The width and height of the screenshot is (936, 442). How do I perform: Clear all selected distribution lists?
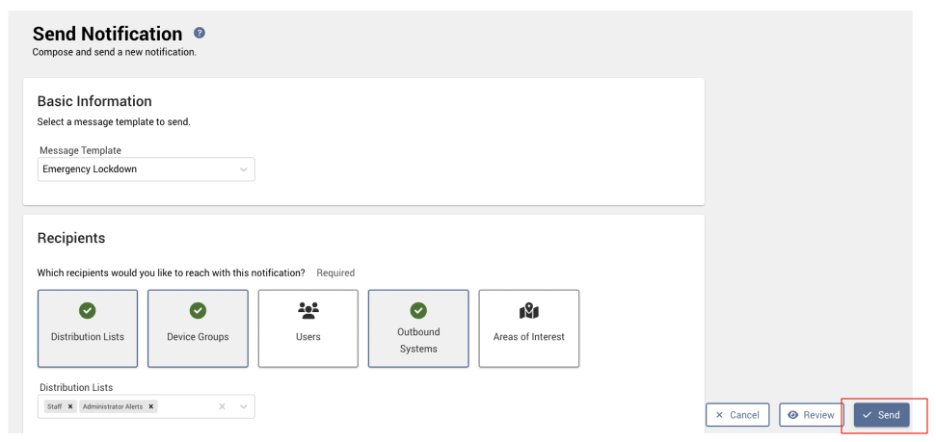tap(222, 407)
